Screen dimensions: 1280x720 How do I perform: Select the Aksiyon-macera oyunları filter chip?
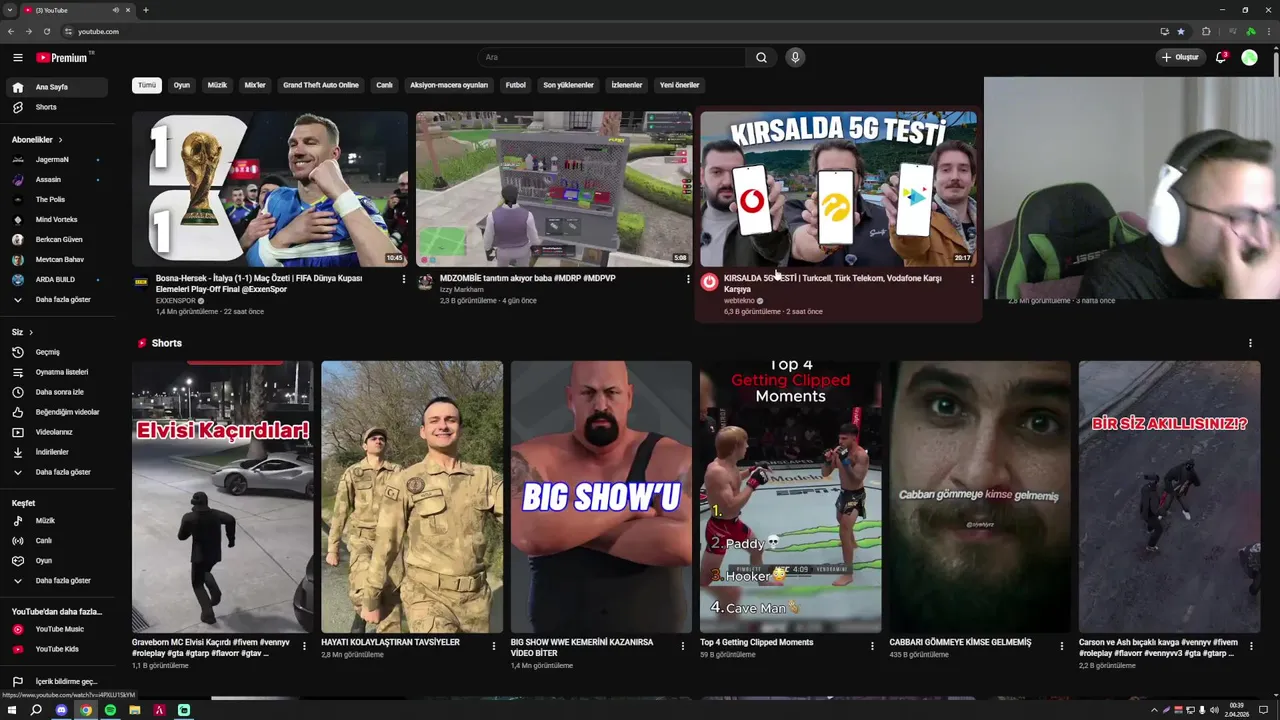click(449, 85)
